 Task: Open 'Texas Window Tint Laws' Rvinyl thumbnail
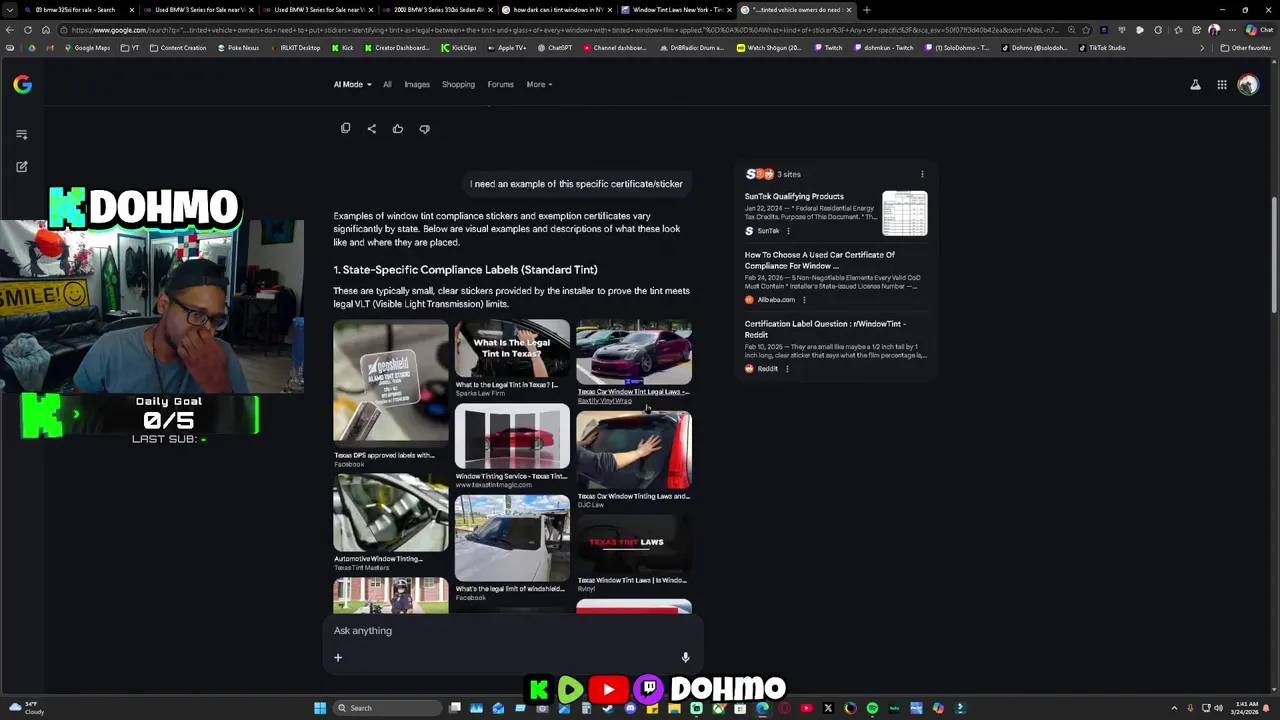point(633,543)
